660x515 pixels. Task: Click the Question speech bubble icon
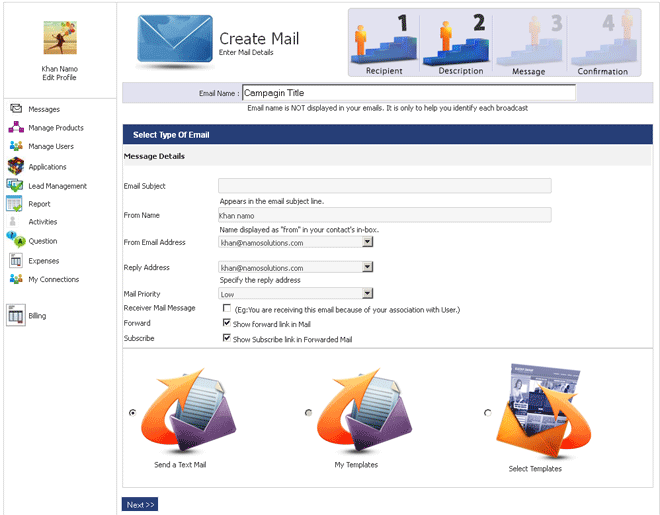coord(16,240)
